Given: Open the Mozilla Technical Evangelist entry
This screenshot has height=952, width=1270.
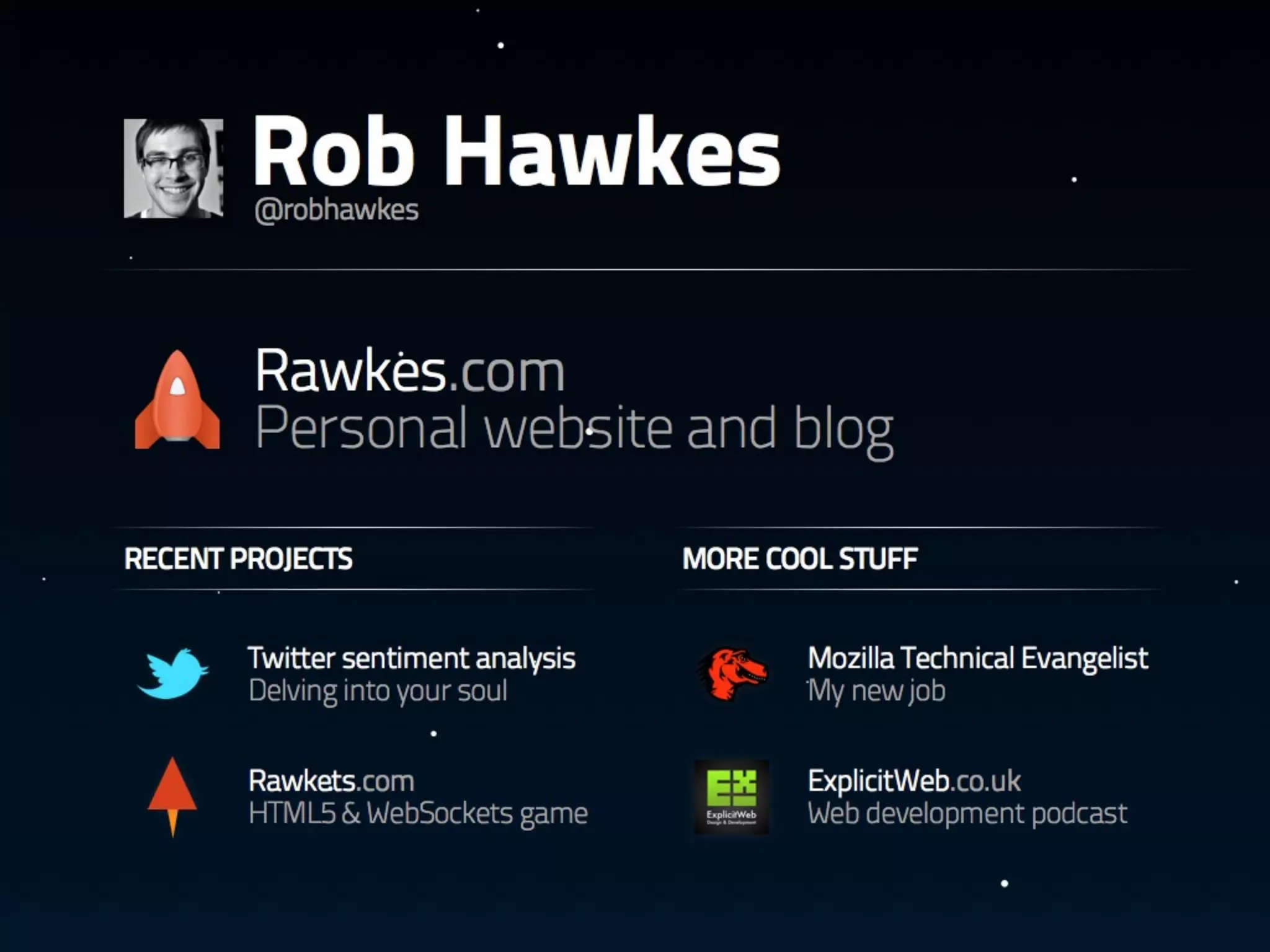Looking at the screenshot, I should [978, 658].
